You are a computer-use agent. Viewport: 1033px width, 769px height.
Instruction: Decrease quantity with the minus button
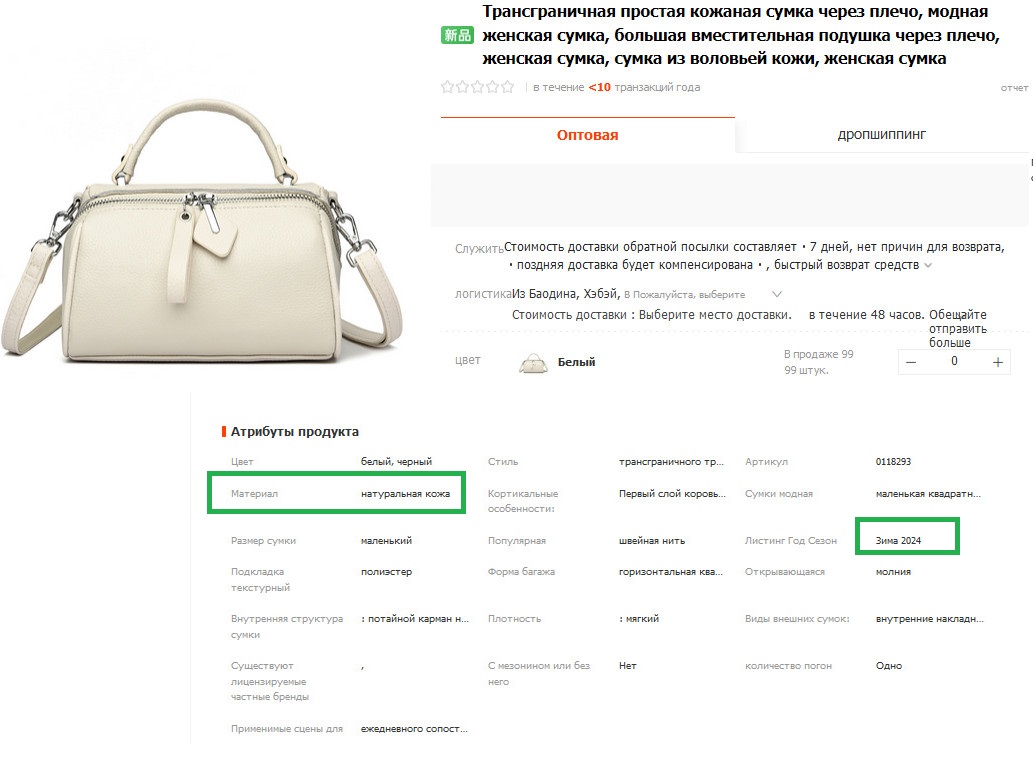click(910, 362)
